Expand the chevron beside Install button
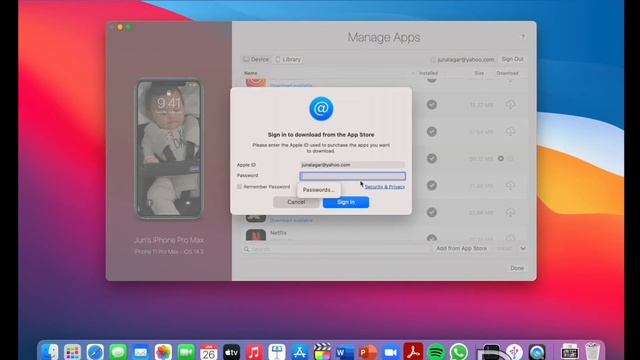 (523, 248)
